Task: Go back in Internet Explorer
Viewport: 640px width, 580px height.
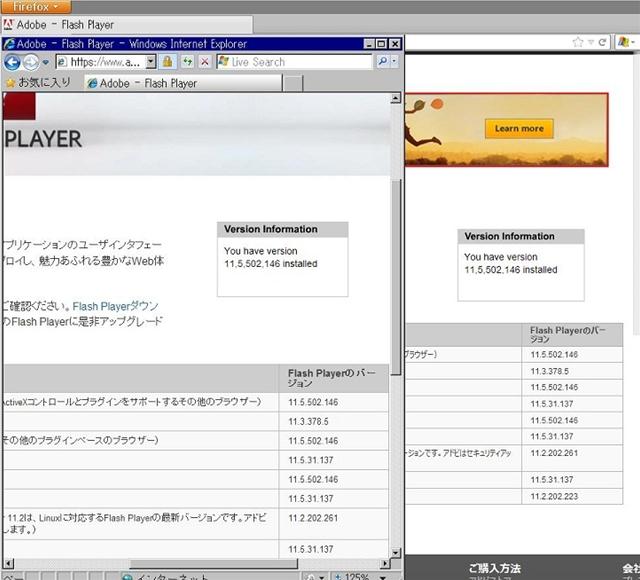Action: [12, 62]
